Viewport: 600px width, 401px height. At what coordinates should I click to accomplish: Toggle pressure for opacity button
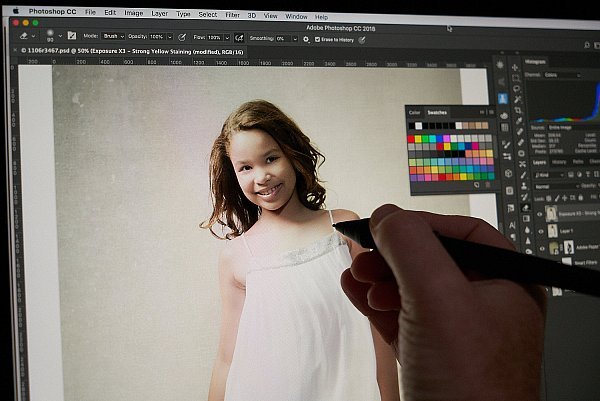tap(182, 37)
